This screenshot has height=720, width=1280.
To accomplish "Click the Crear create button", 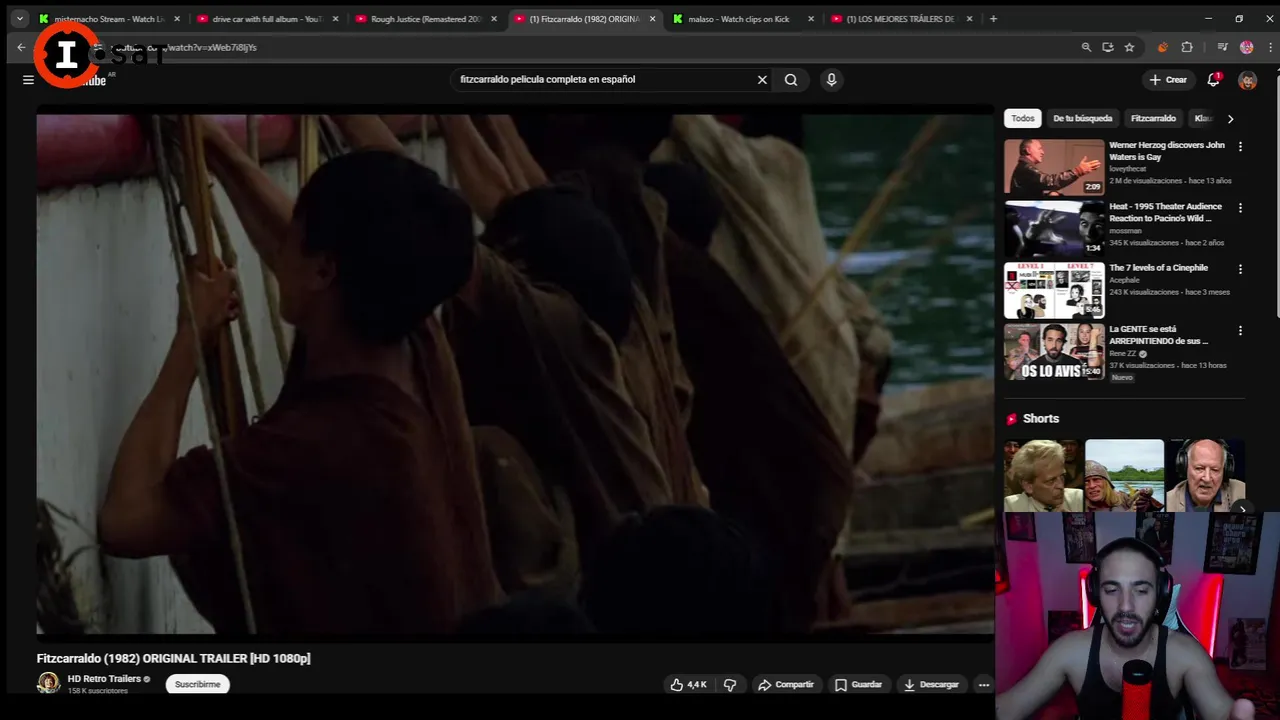I will tap(1168, 80).
